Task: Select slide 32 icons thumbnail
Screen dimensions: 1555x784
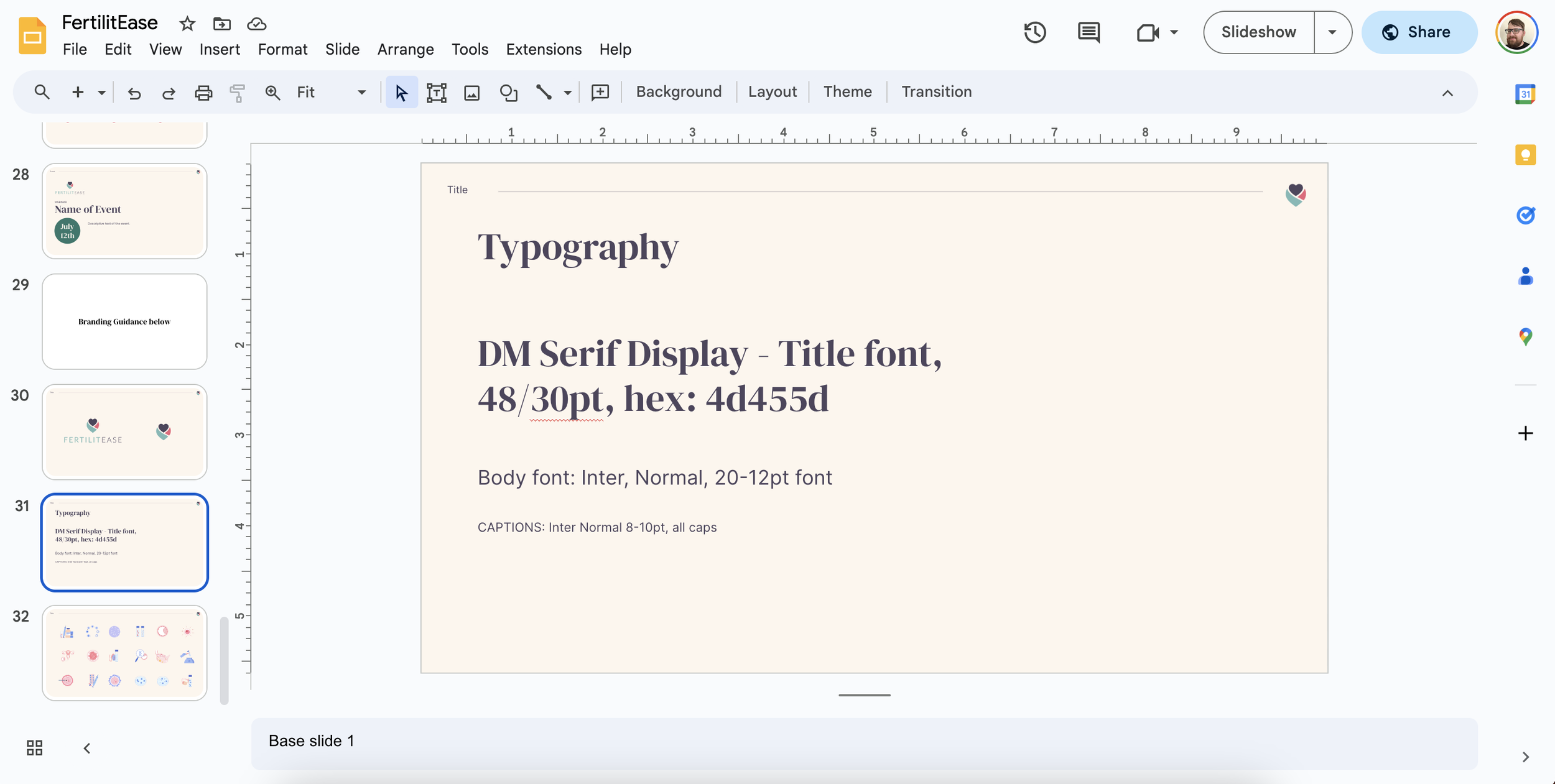Action: 124,653
